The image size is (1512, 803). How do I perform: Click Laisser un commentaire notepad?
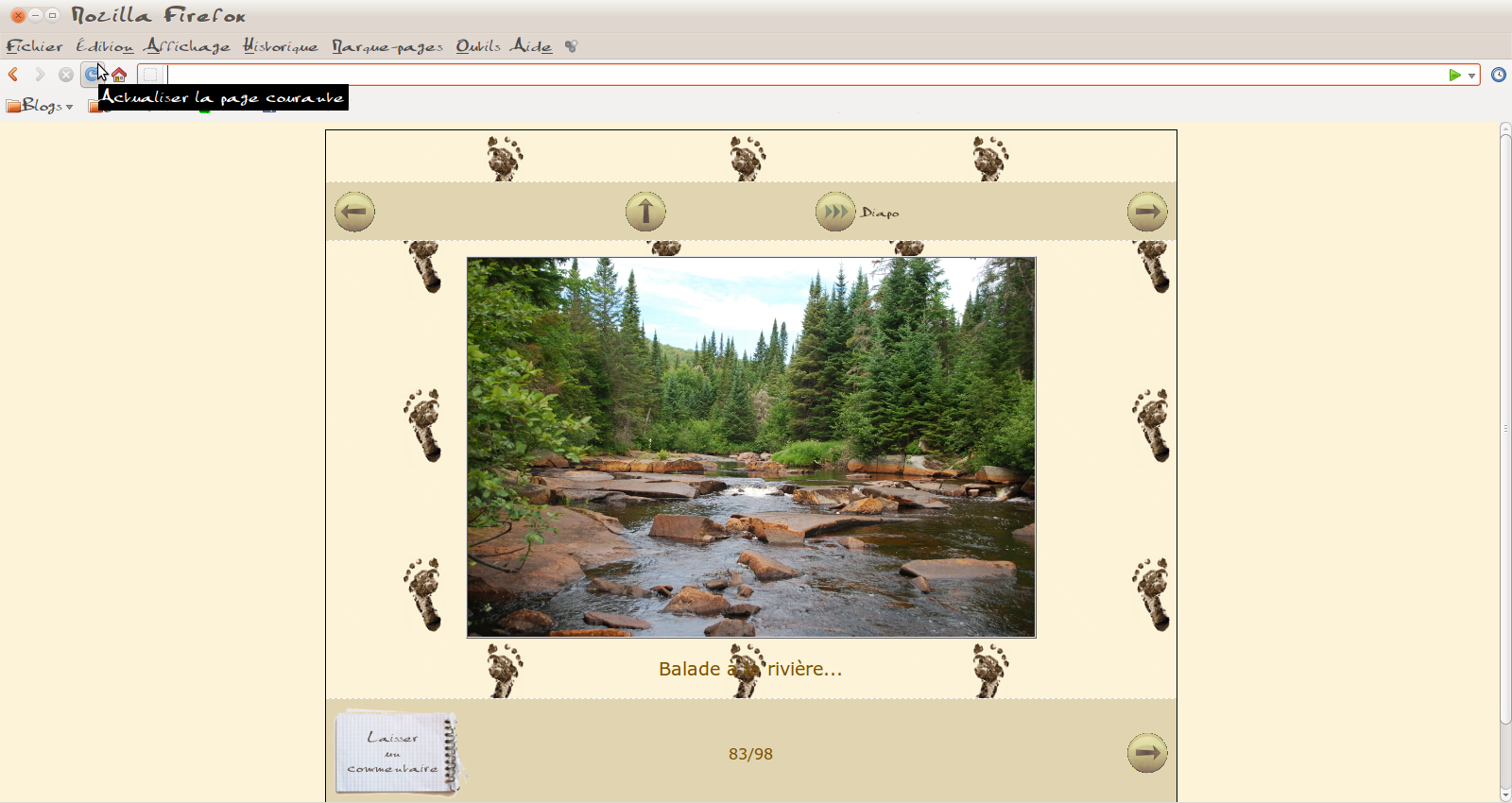click(396, 752)
